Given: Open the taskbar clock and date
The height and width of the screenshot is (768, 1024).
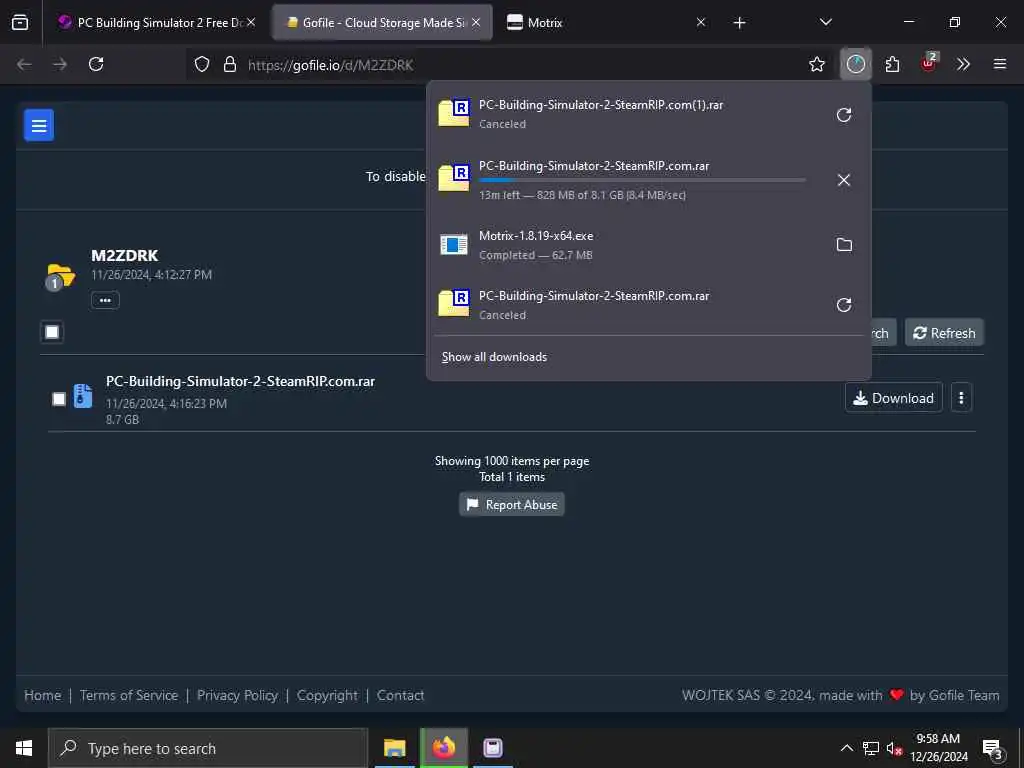Looking at the screenshot, I should click(x=938, y=748).
